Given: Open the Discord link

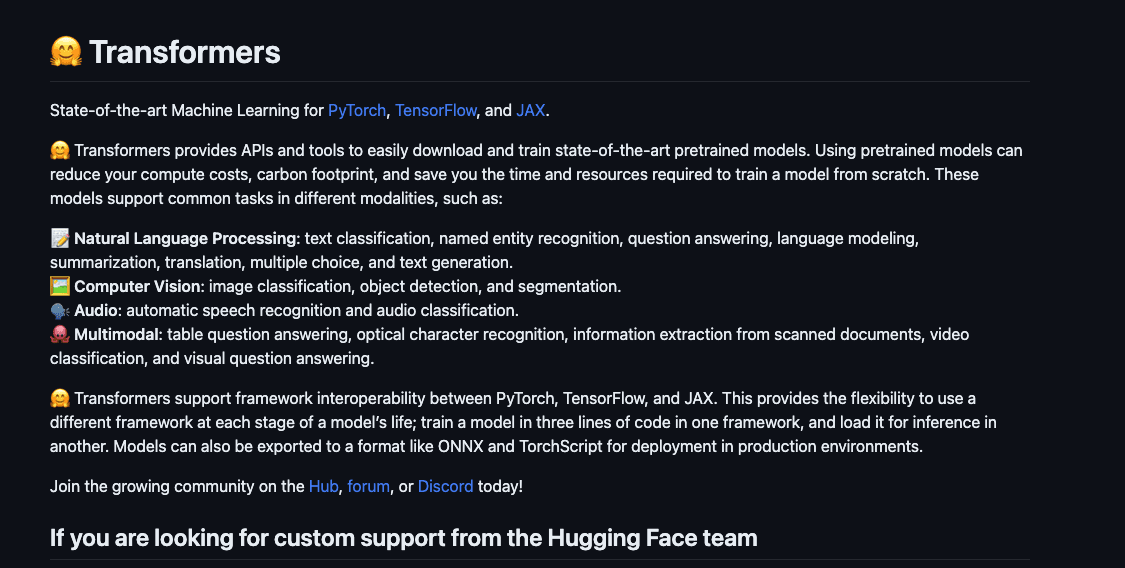Looking at the screenshot, I should pyautogui.click(x=445, y=487).
